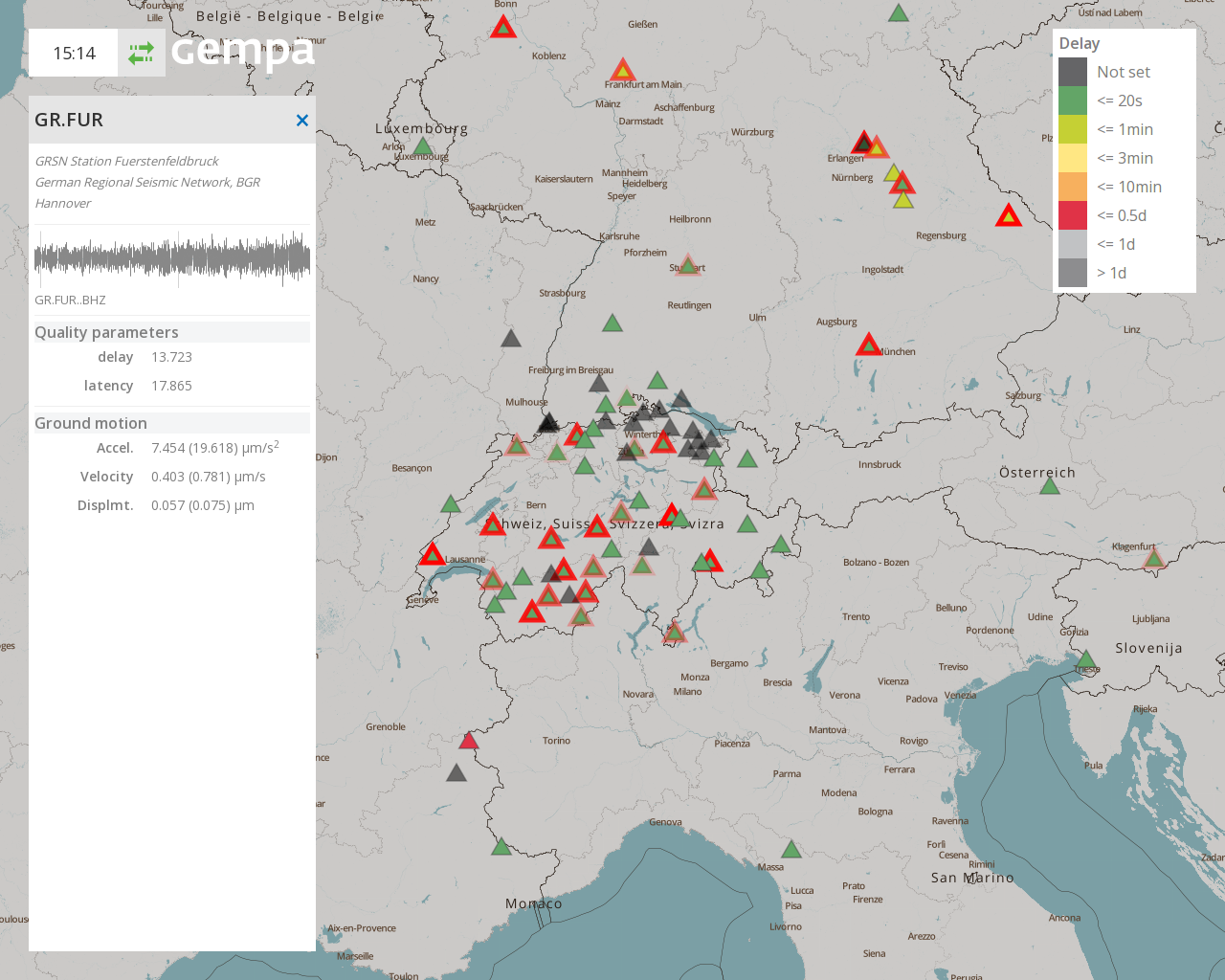
Task: Select the green station triangle at Trieste
Action: [1086, 659]
